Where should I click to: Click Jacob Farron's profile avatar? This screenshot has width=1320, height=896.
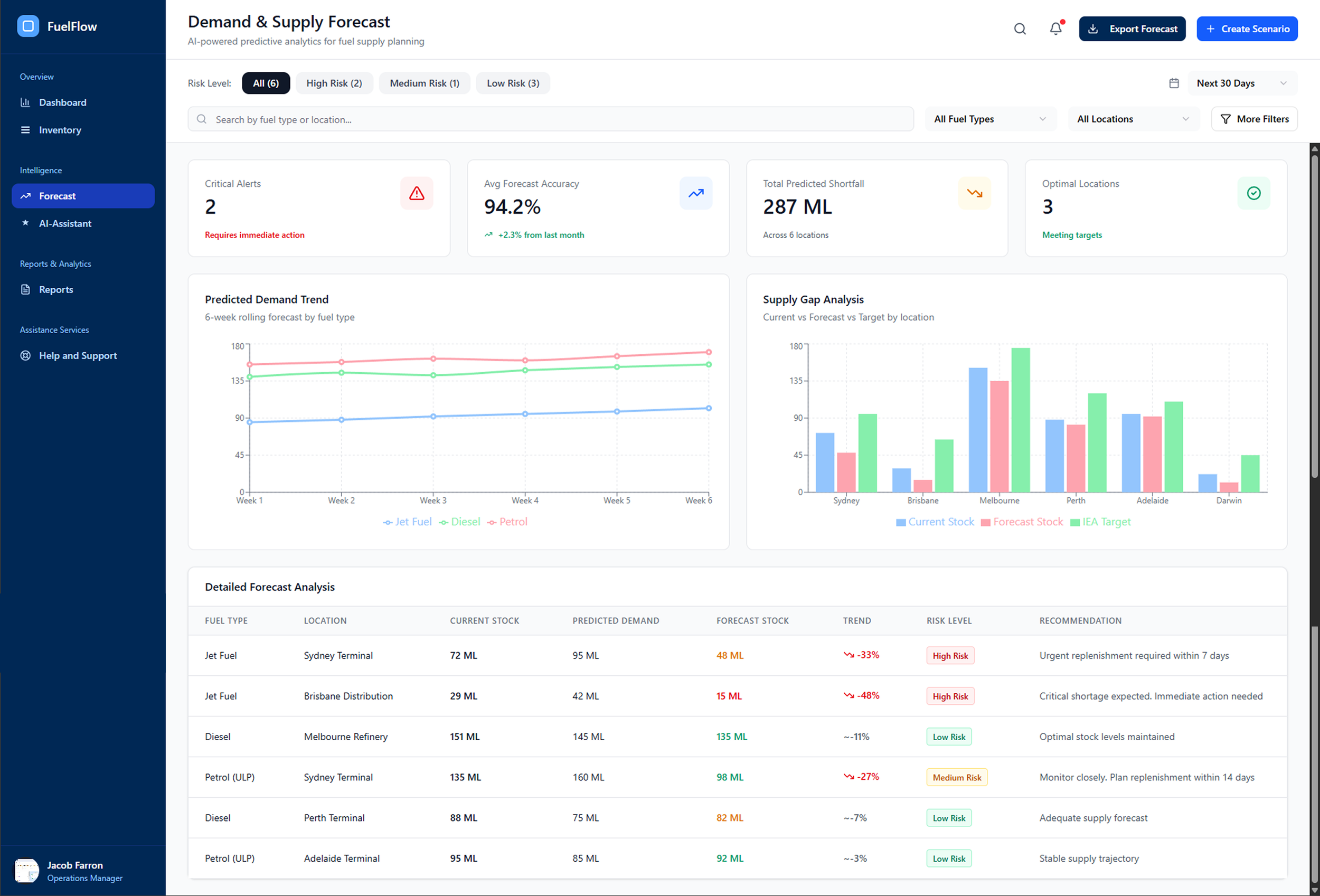pyautogui.click(x=26, y=871)
